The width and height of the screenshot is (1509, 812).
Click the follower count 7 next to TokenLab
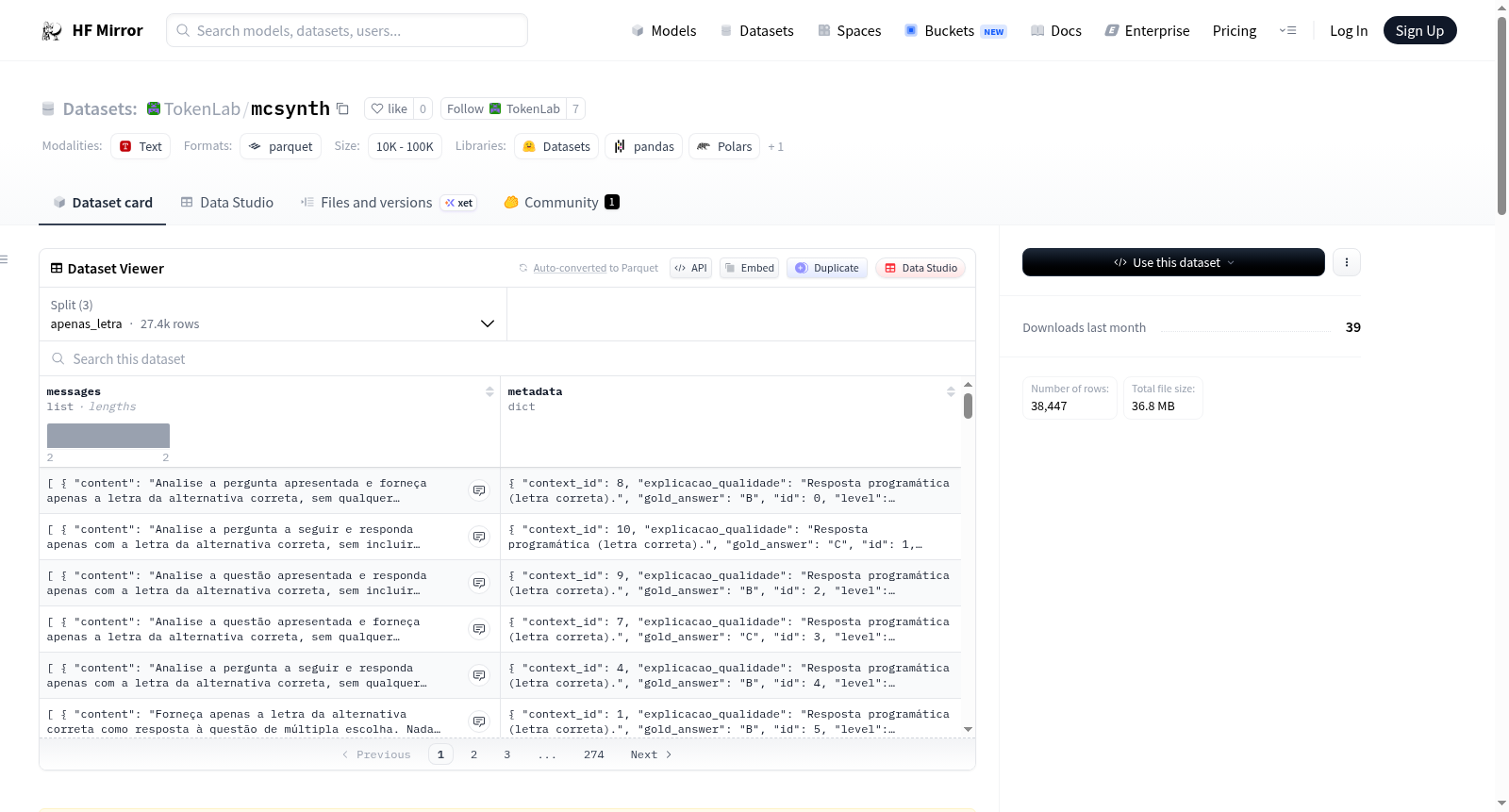tap(575, 108)
